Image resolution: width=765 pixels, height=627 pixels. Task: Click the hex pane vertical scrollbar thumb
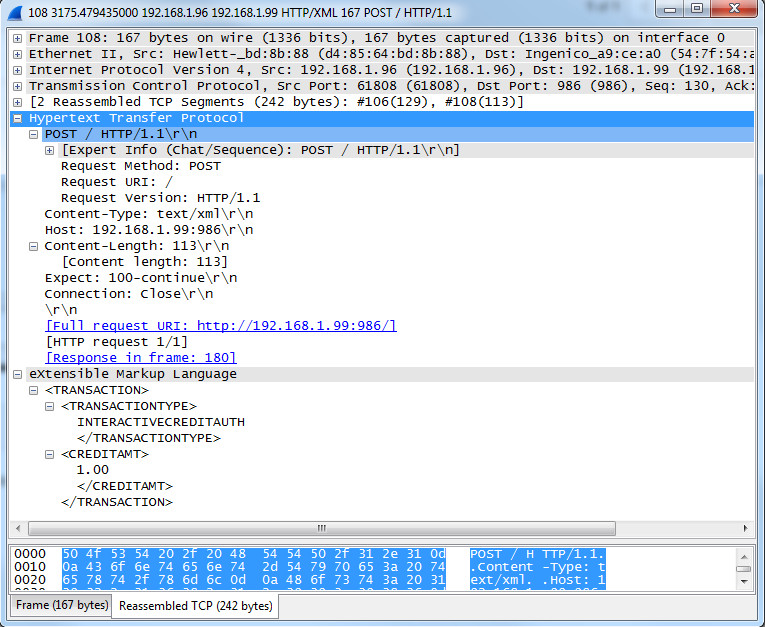744,569
